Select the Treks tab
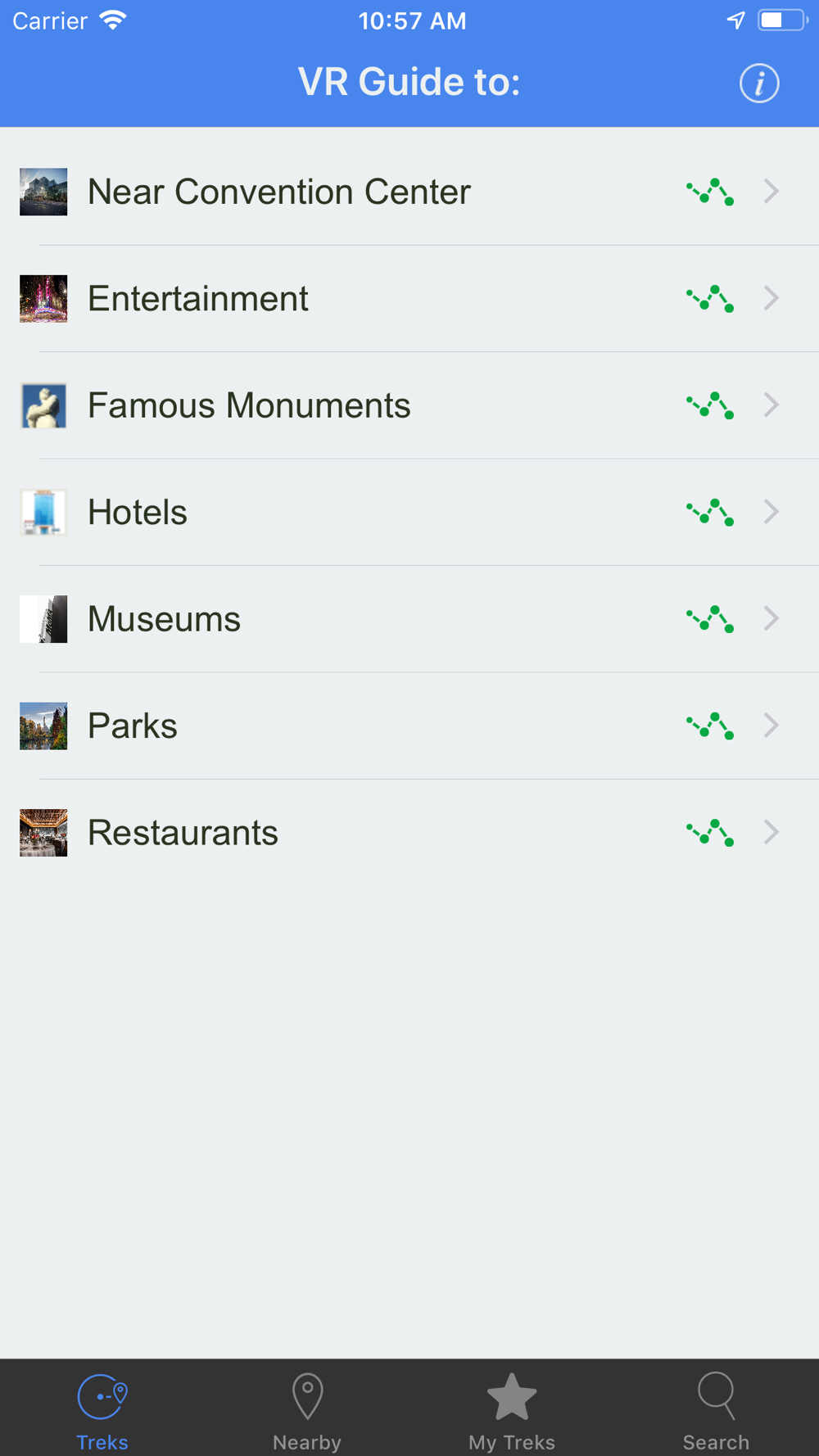 point(102,1412)
